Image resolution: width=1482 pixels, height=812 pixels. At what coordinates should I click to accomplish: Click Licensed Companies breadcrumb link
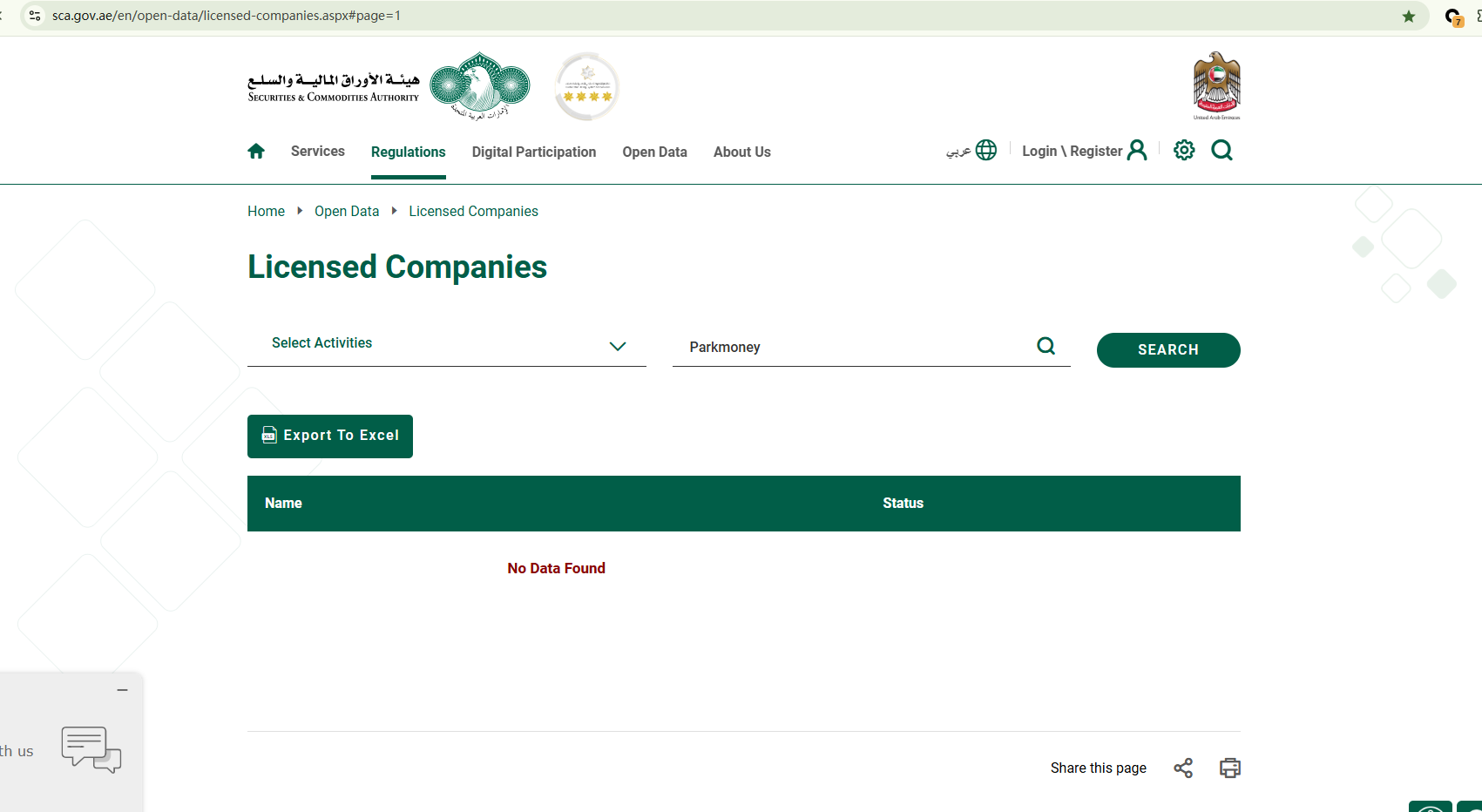coord(474,212)
